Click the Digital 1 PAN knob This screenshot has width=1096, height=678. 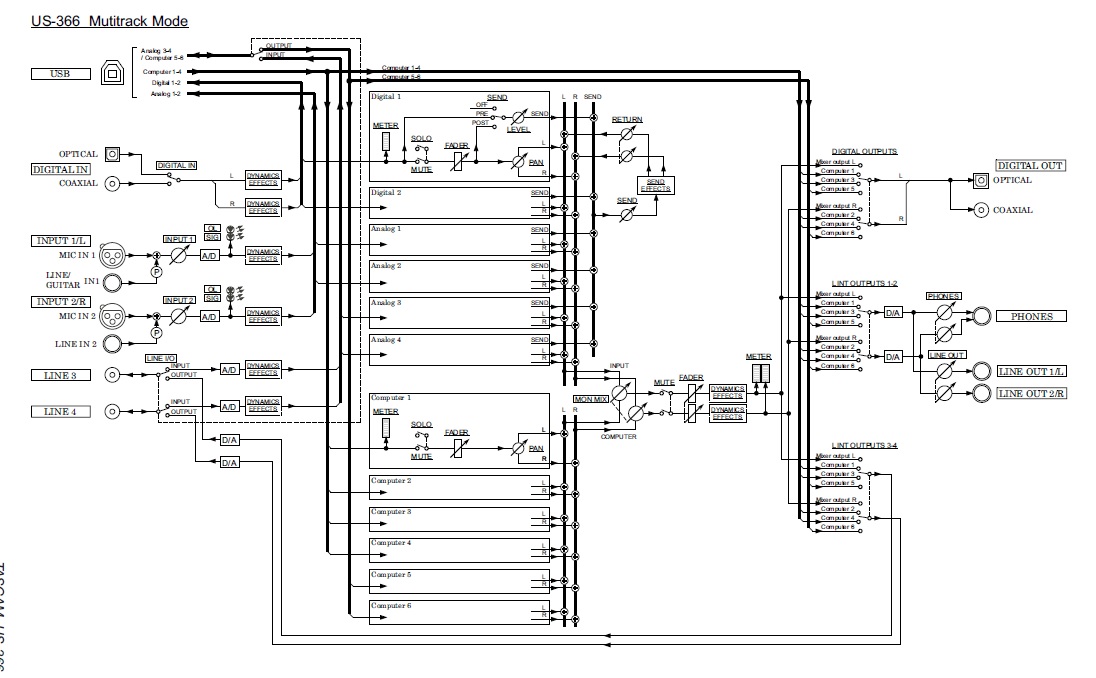pyautogui.click(x=518, y=162)
